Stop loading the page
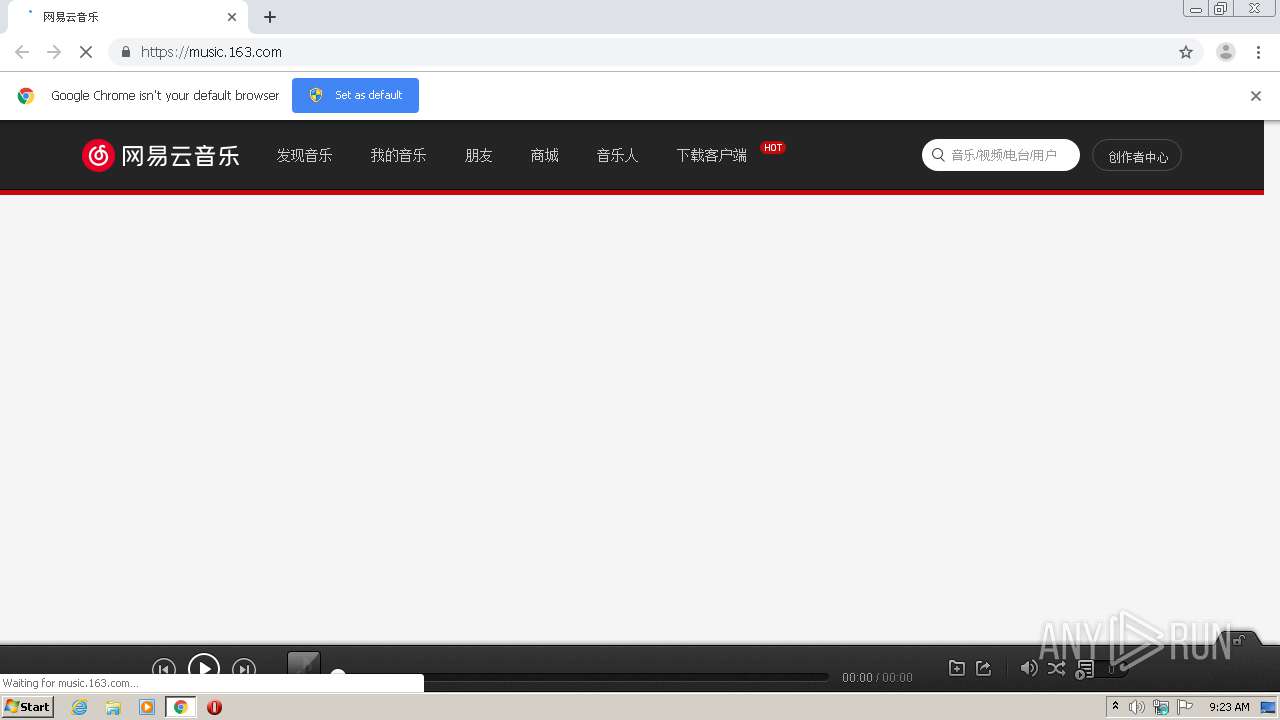Screen dimensions: 1280x720 [86, 52]
